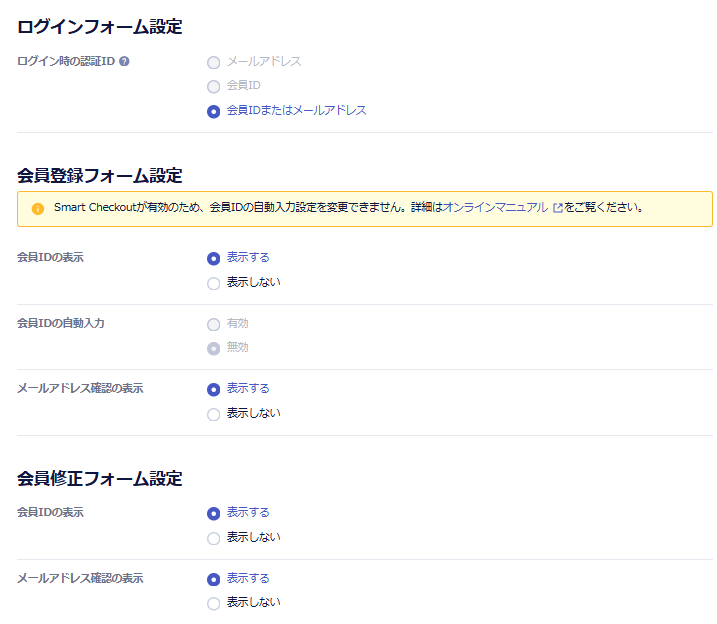Select 表示しない for 会員IDの表示 in 会員修正フォーム

click(214, 539)
